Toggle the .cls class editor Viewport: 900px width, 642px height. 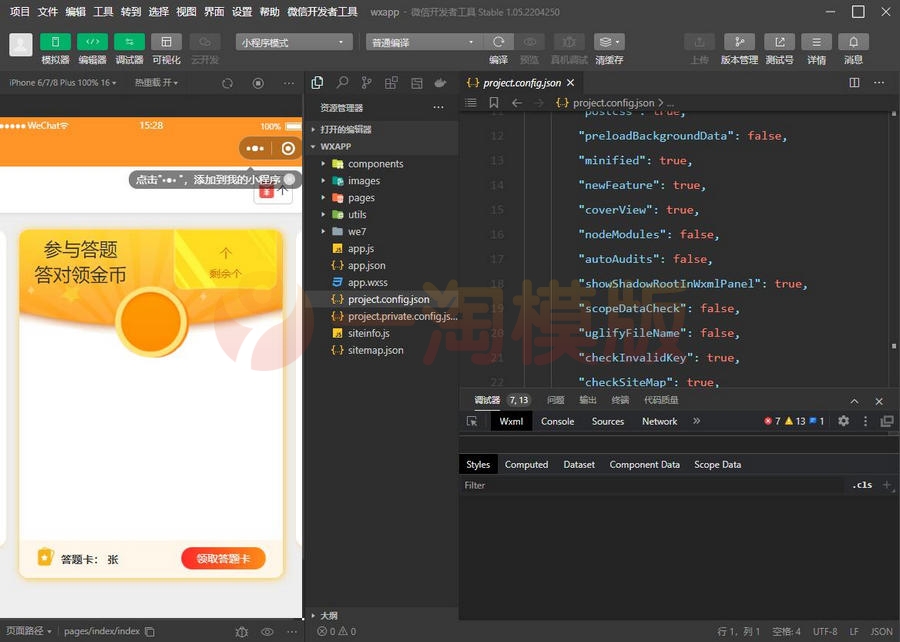pyautogui.click(x=862, y=485)
